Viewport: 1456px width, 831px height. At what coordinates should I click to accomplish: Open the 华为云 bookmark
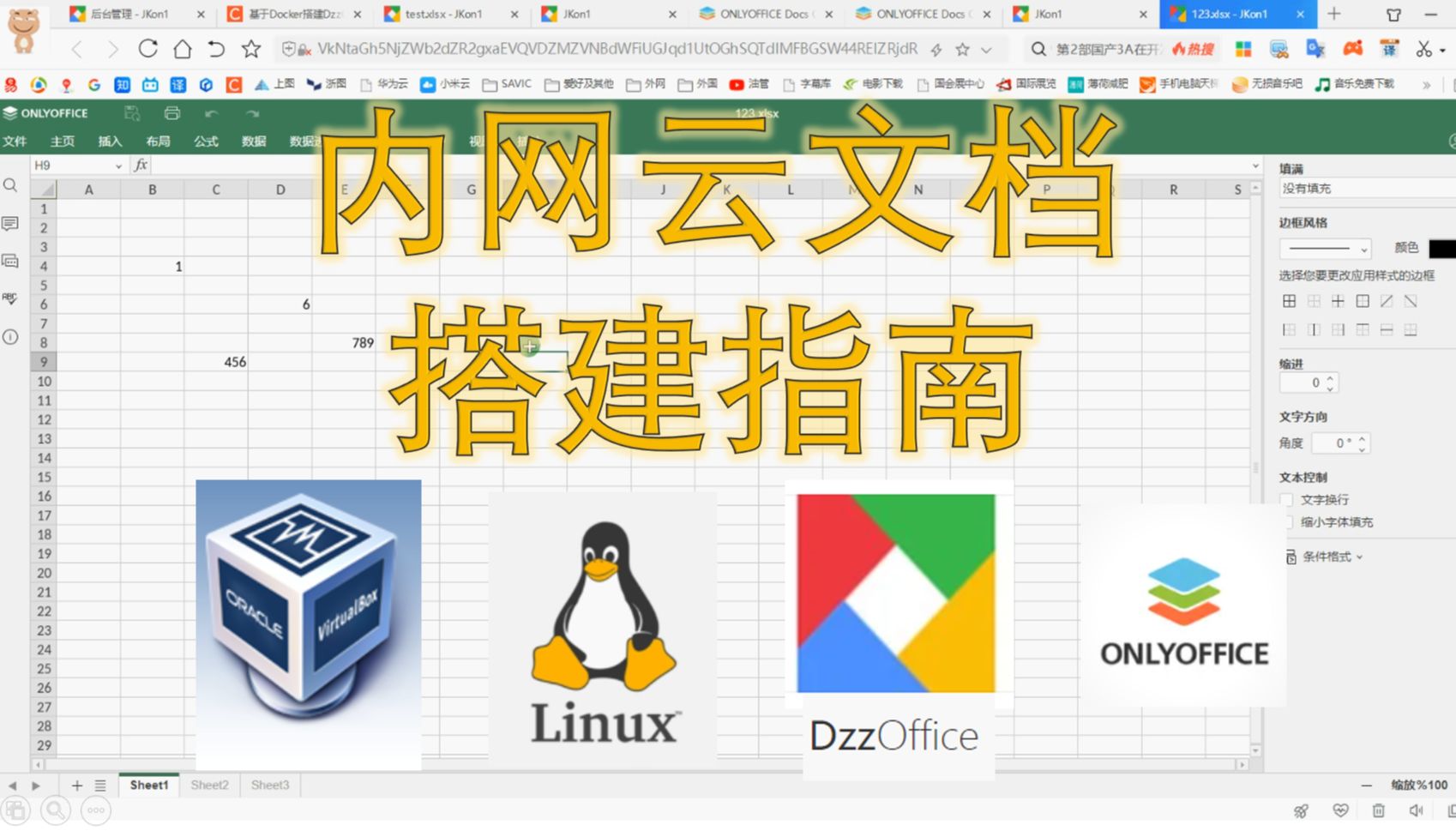384,84
